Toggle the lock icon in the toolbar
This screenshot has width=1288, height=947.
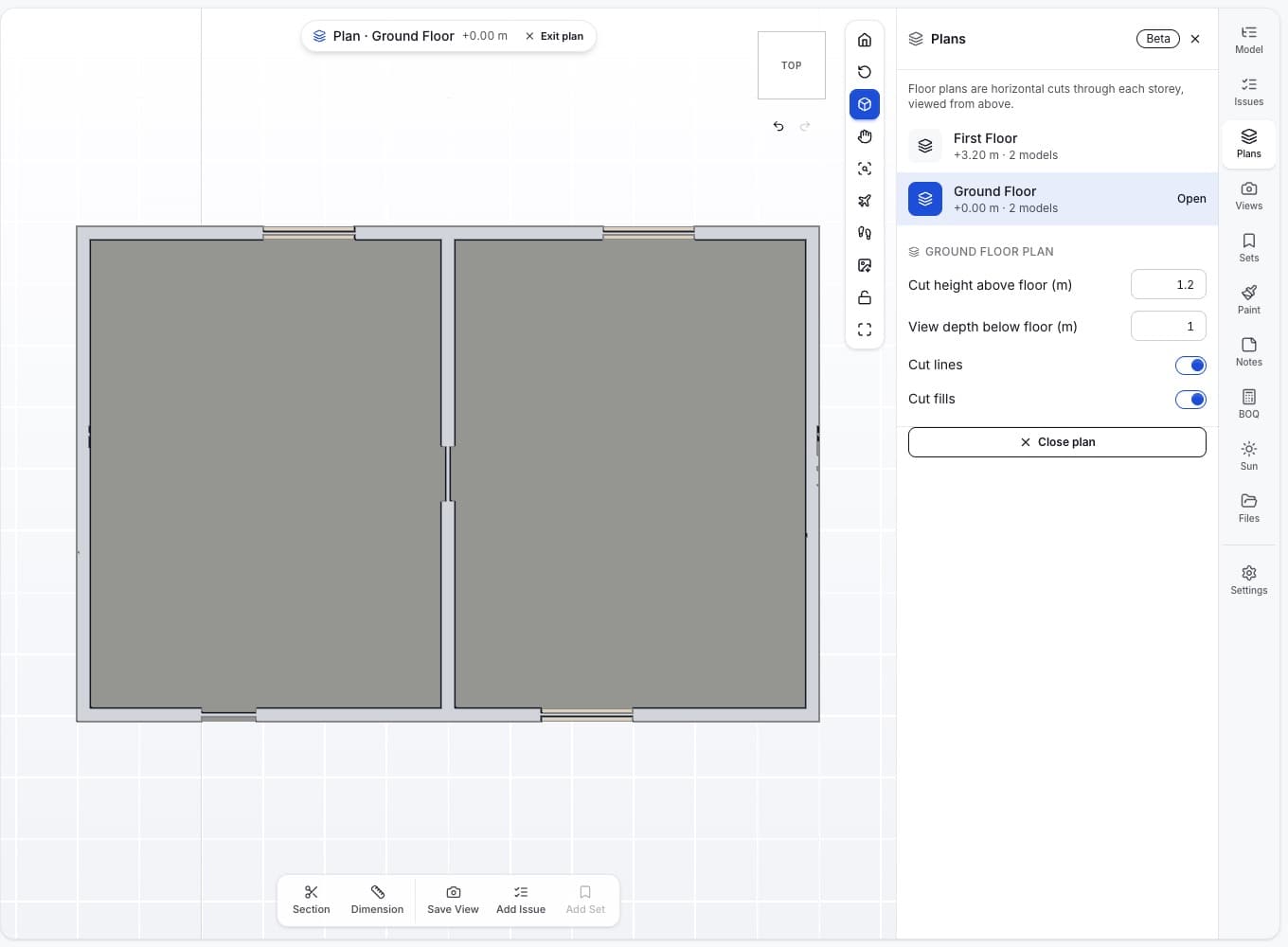(865, 297)
